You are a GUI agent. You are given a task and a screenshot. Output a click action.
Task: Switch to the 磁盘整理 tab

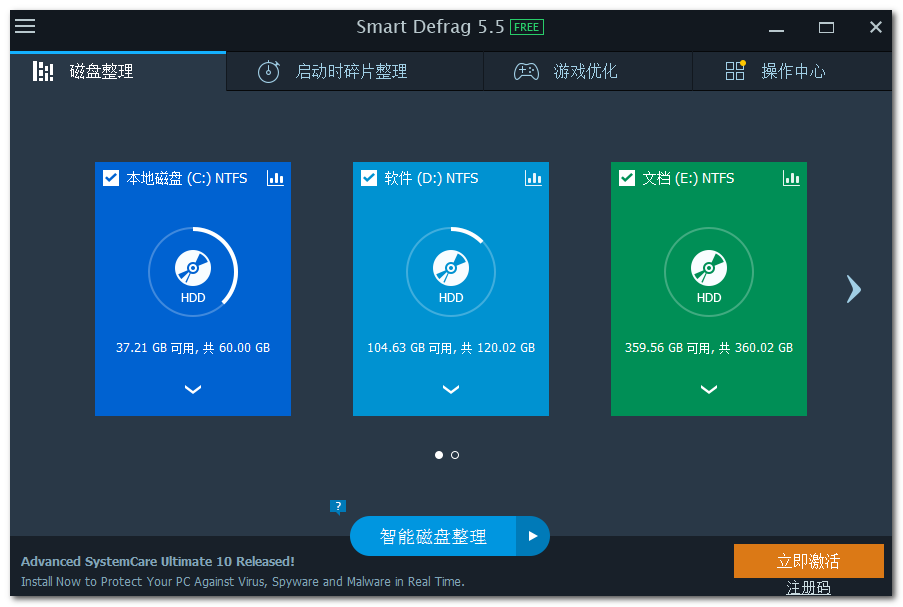(118, 71)
